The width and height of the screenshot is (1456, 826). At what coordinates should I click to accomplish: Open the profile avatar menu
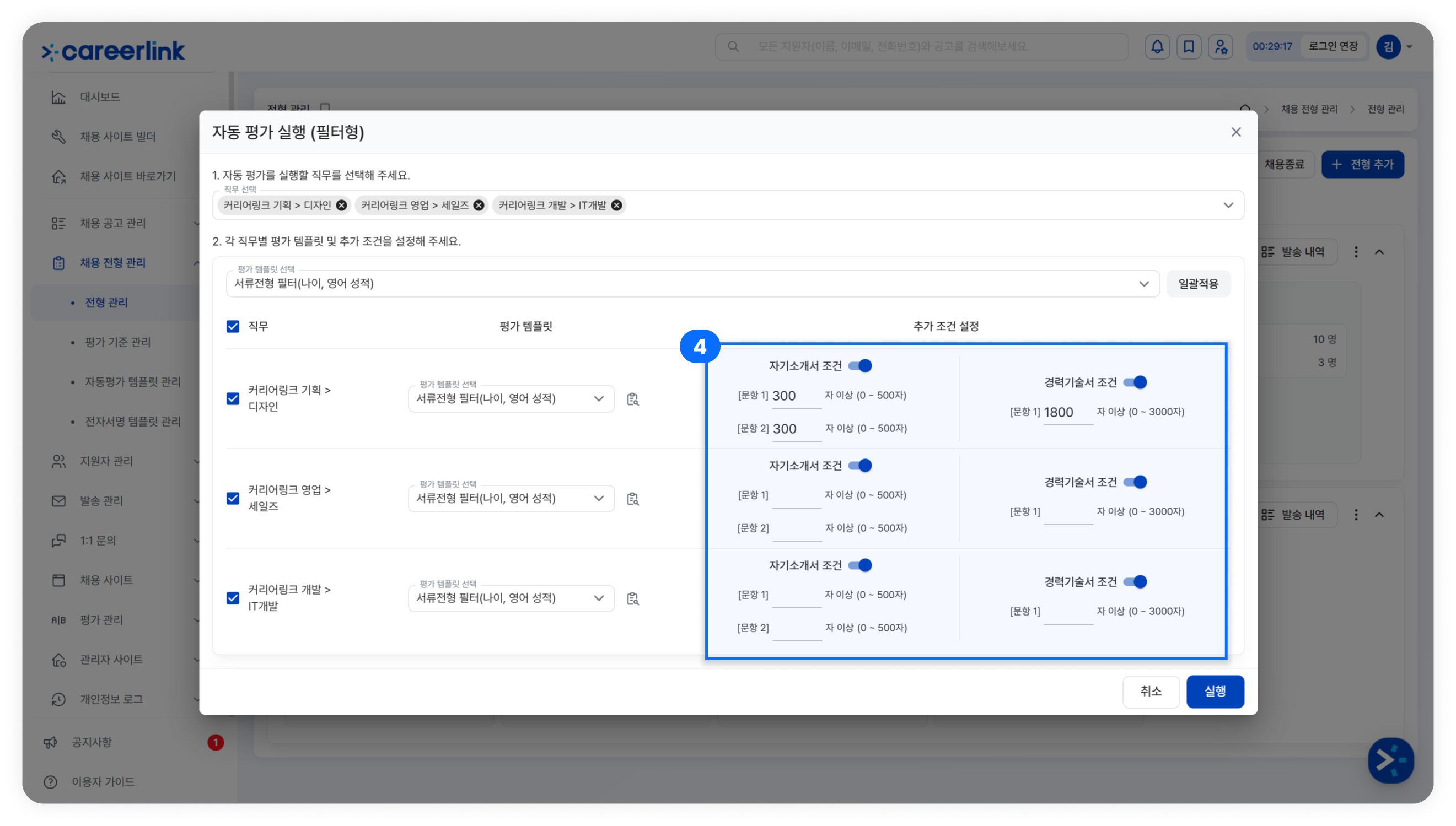point(1388,46)
